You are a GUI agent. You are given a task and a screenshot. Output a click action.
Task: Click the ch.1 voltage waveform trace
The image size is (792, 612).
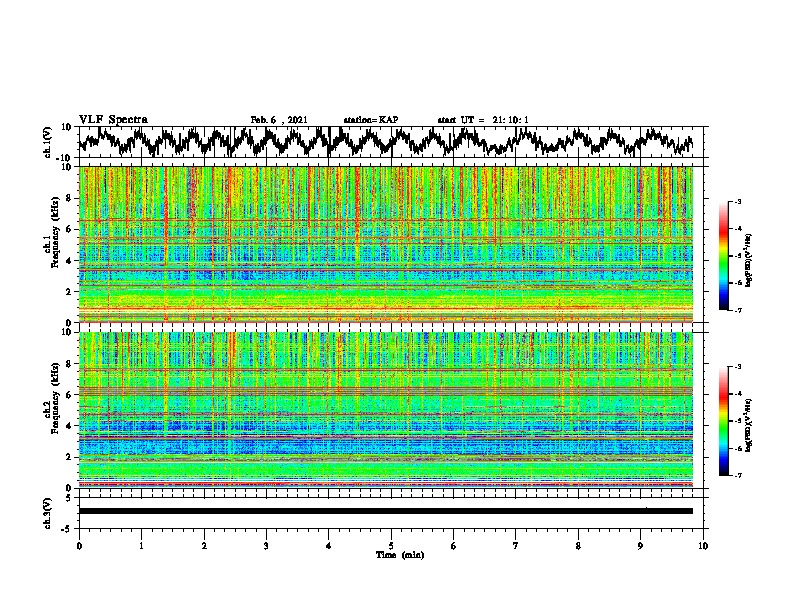tap(385, 141)
